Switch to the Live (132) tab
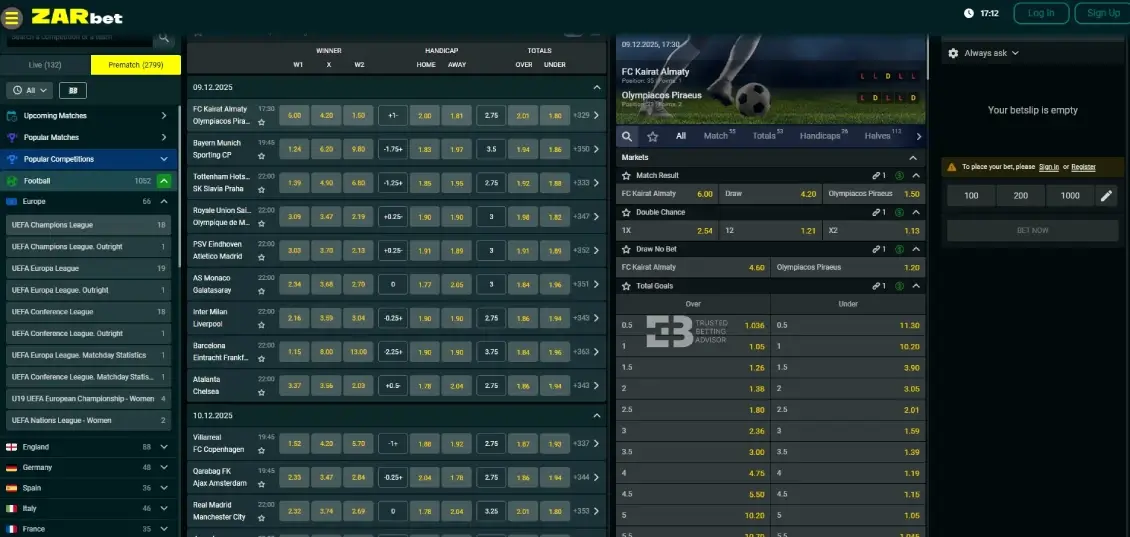 (45, 65)
